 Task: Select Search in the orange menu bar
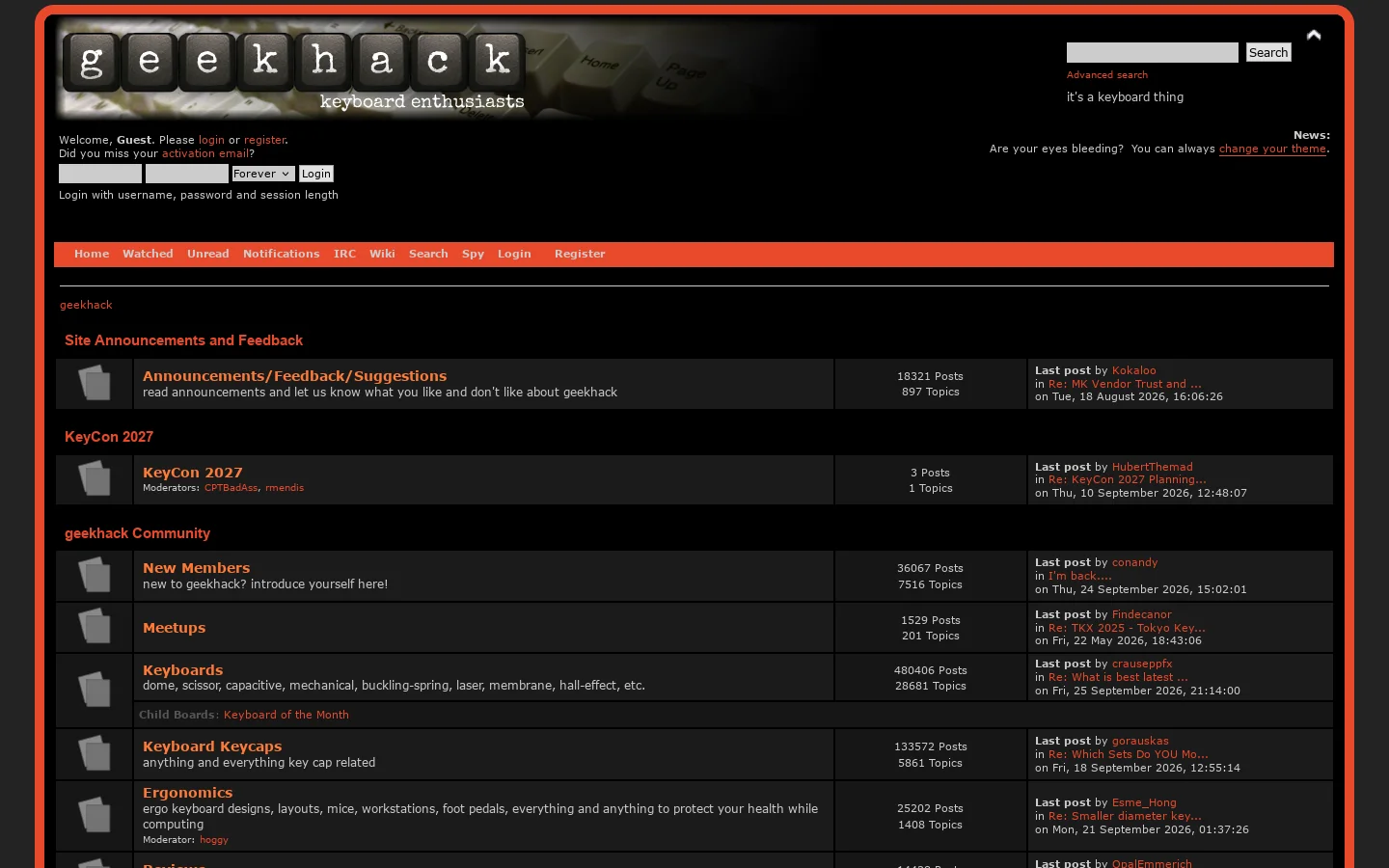point(428,254)
